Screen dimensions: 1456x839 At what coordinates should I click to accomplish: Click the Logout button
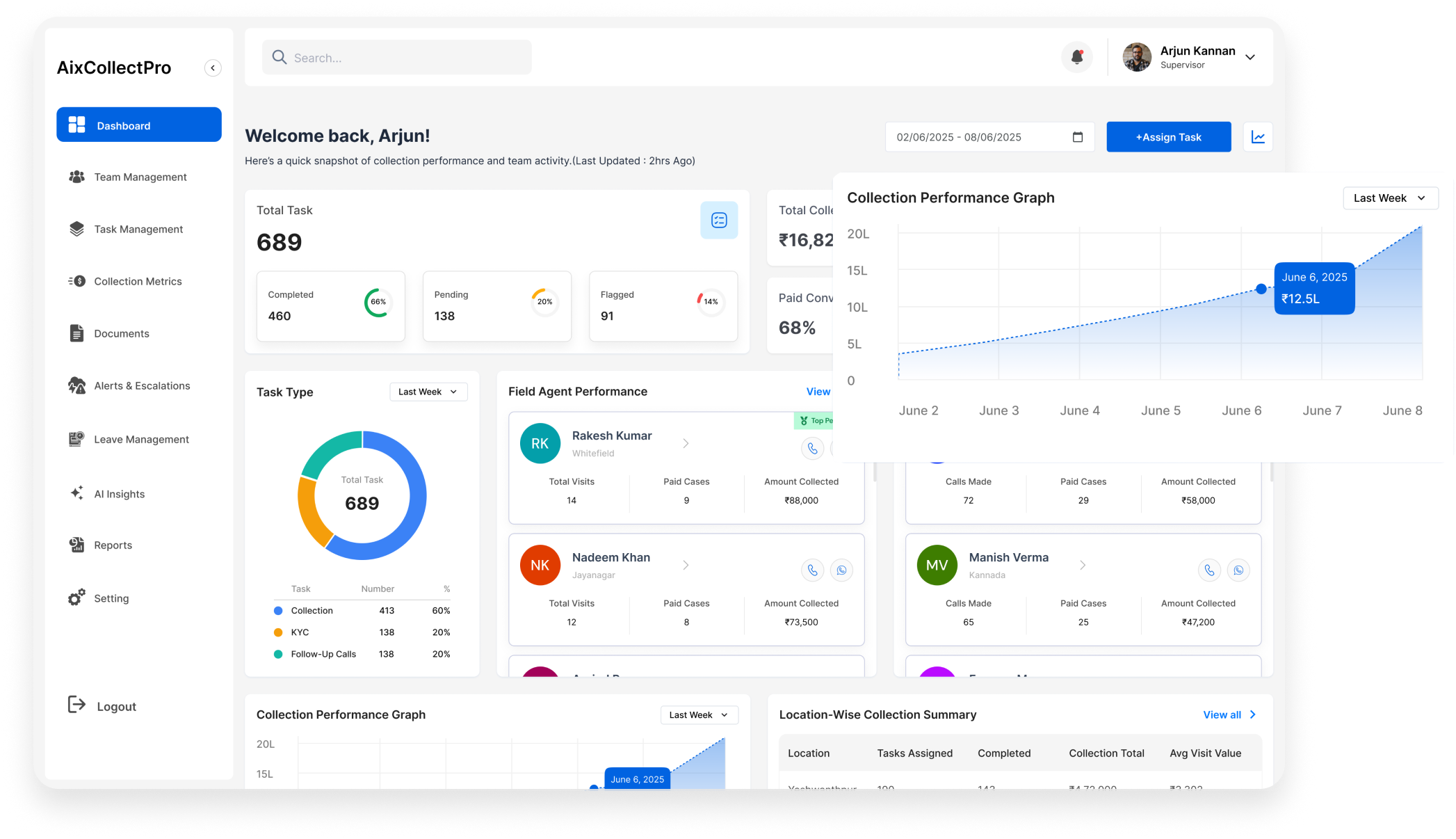102,706
